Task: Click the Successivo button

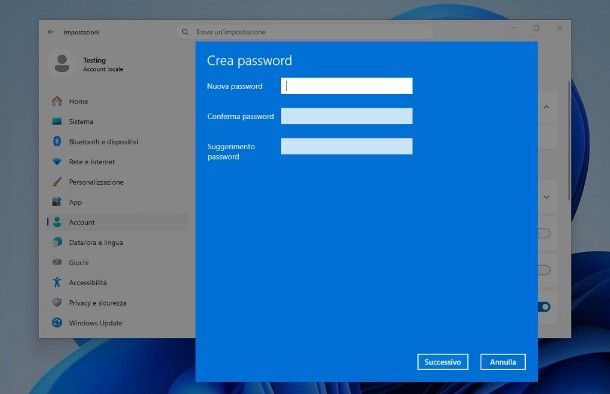Action: [443, 362]
